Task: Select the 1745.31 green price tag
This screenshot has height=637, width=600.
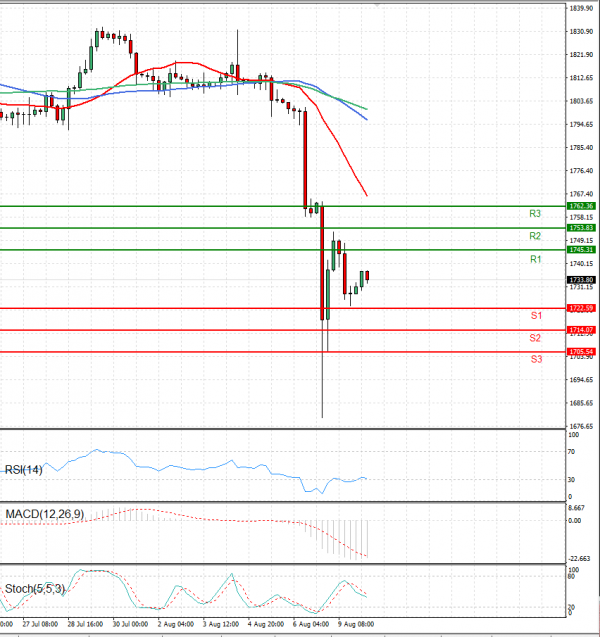Action: (x=581, y=249)
